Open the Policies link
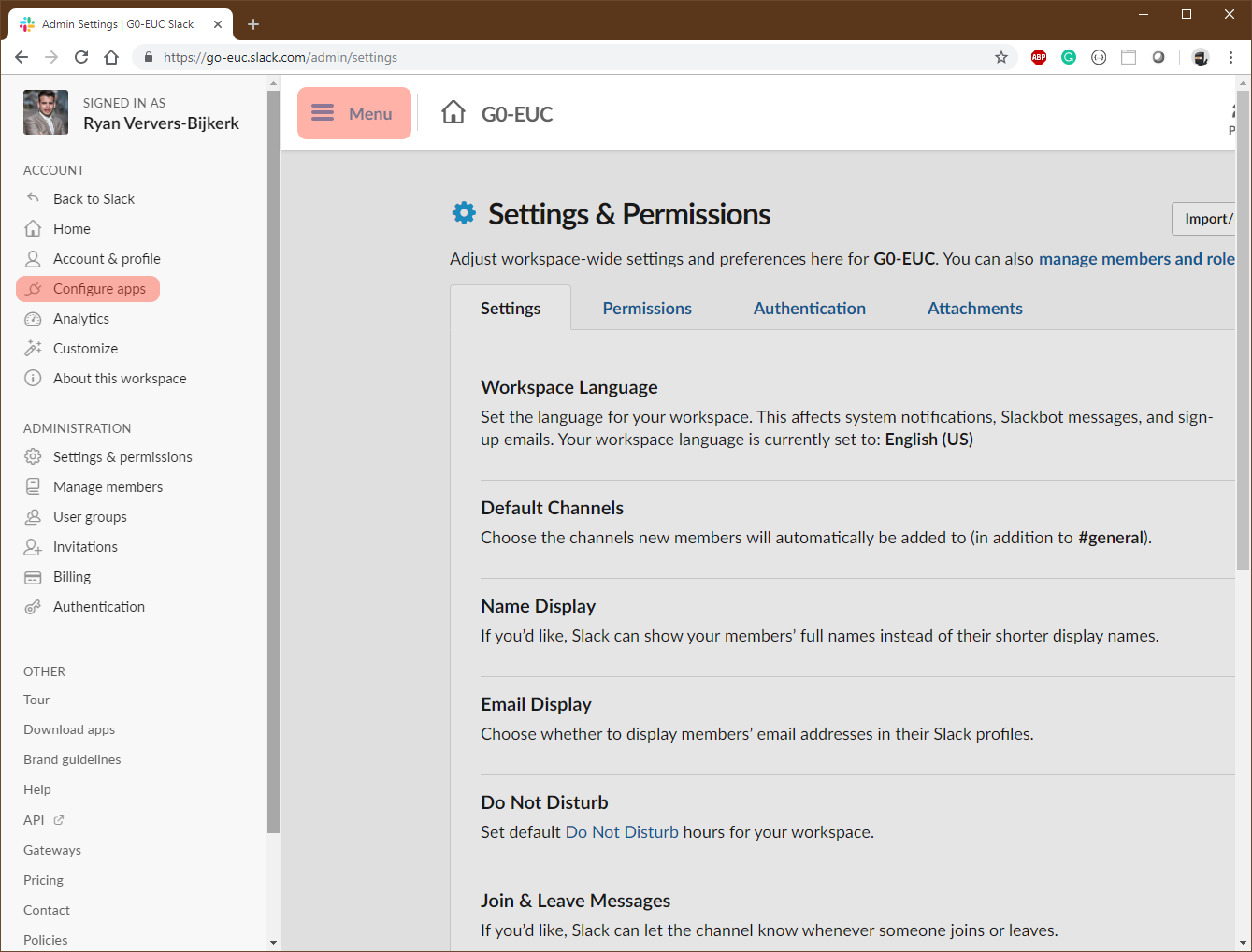 [46, 940]
